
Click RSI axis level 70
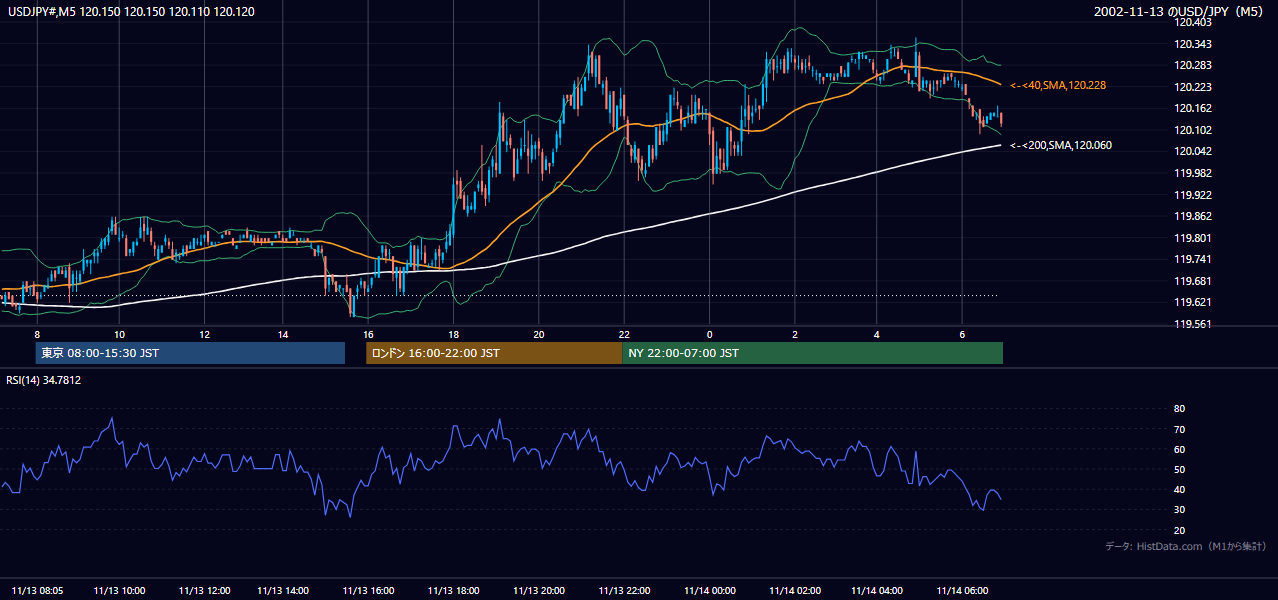pos(1180,429)
